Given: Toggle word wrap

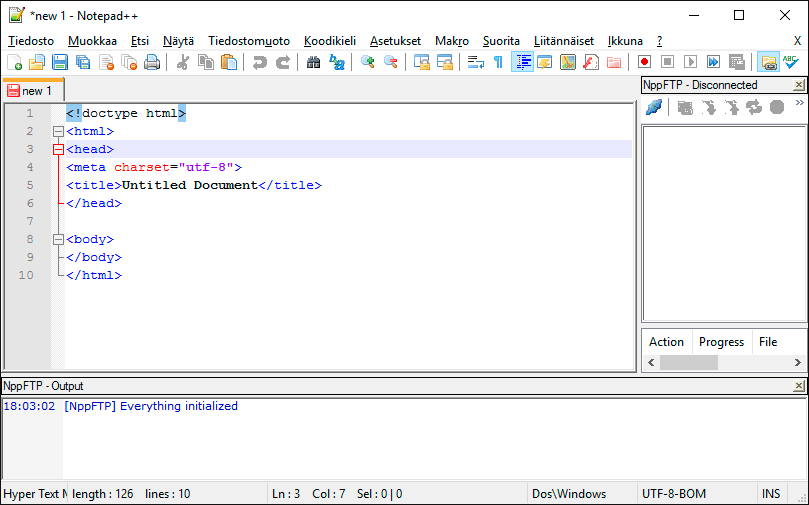Looking at the screenshot, I should click(475, 62).
